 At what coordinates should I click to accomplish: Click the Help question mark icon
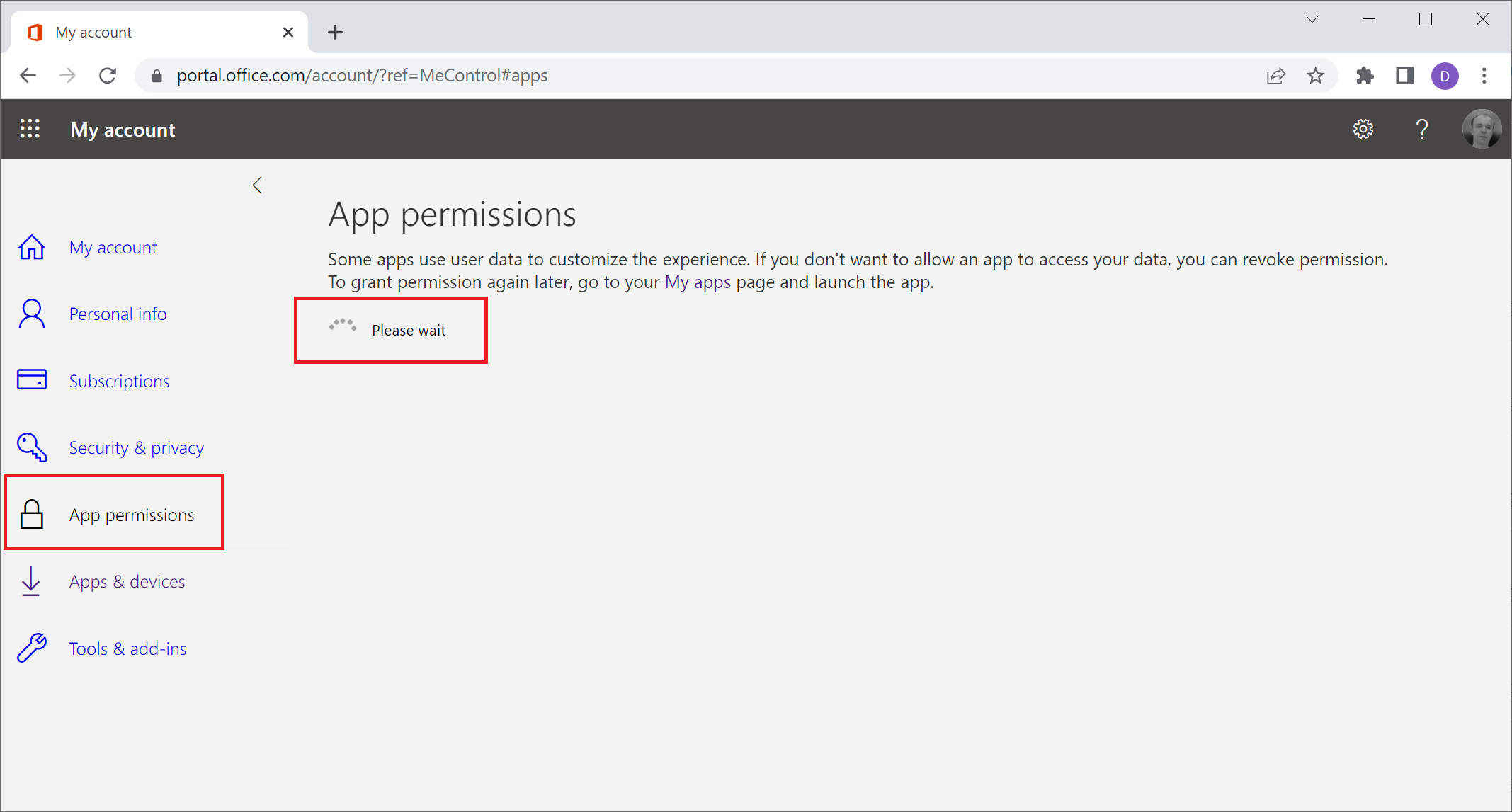pyautogui.click(x=1421, y=128)
